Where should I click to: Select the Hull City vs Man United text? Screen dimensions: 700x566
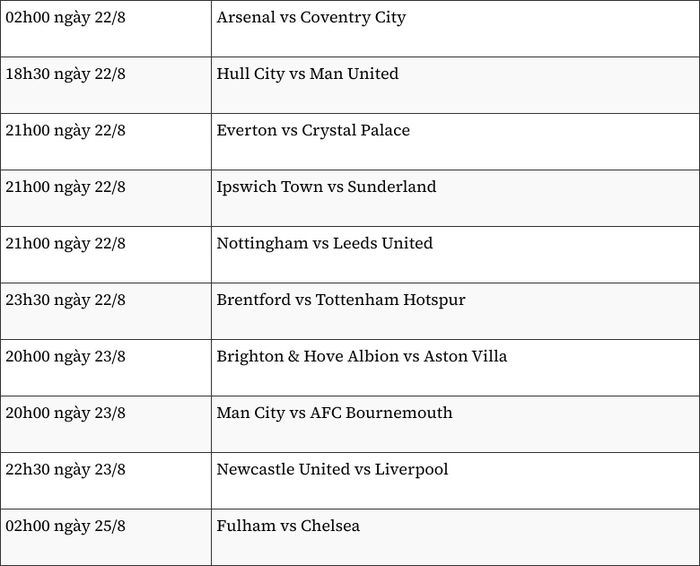(x=308, y=74)
